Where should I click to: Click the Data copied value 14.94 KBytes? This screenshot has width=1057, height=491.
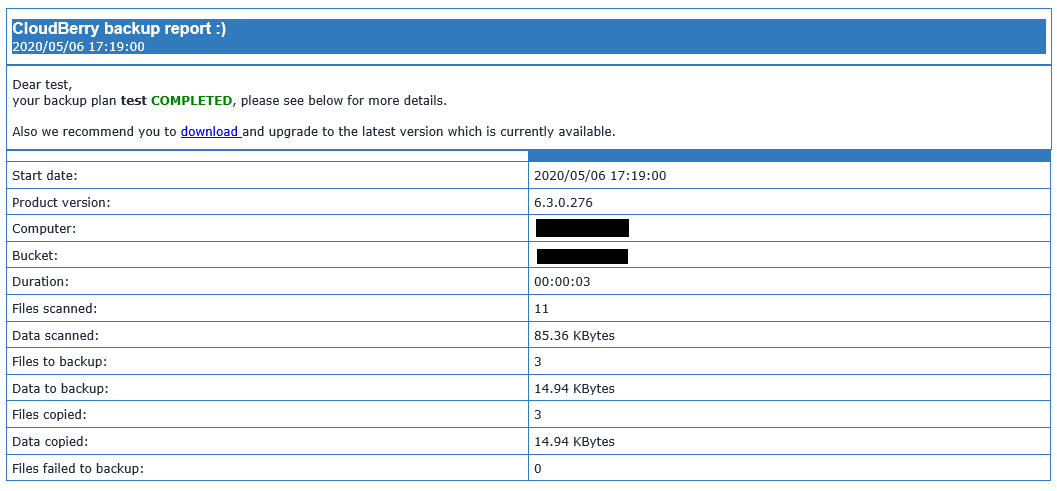pos(574,442)
